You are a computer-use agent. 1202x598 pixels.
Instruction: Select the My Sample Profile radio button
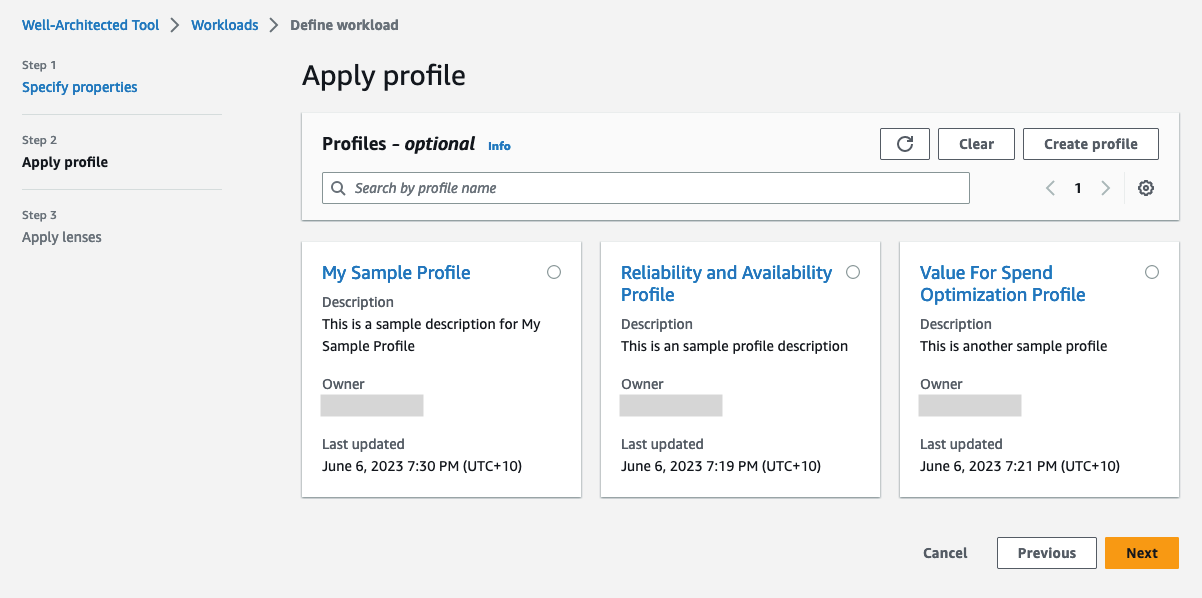click(x=554, y=272)
